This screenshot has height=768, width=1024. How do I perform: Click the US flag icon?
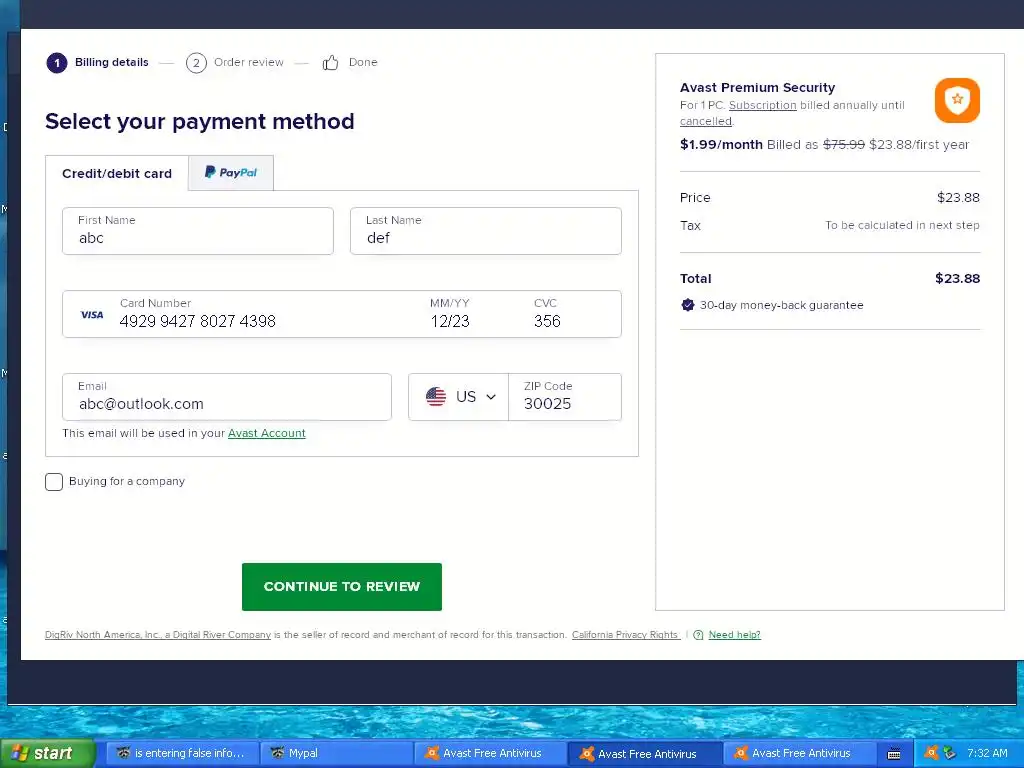pos(436,396)
